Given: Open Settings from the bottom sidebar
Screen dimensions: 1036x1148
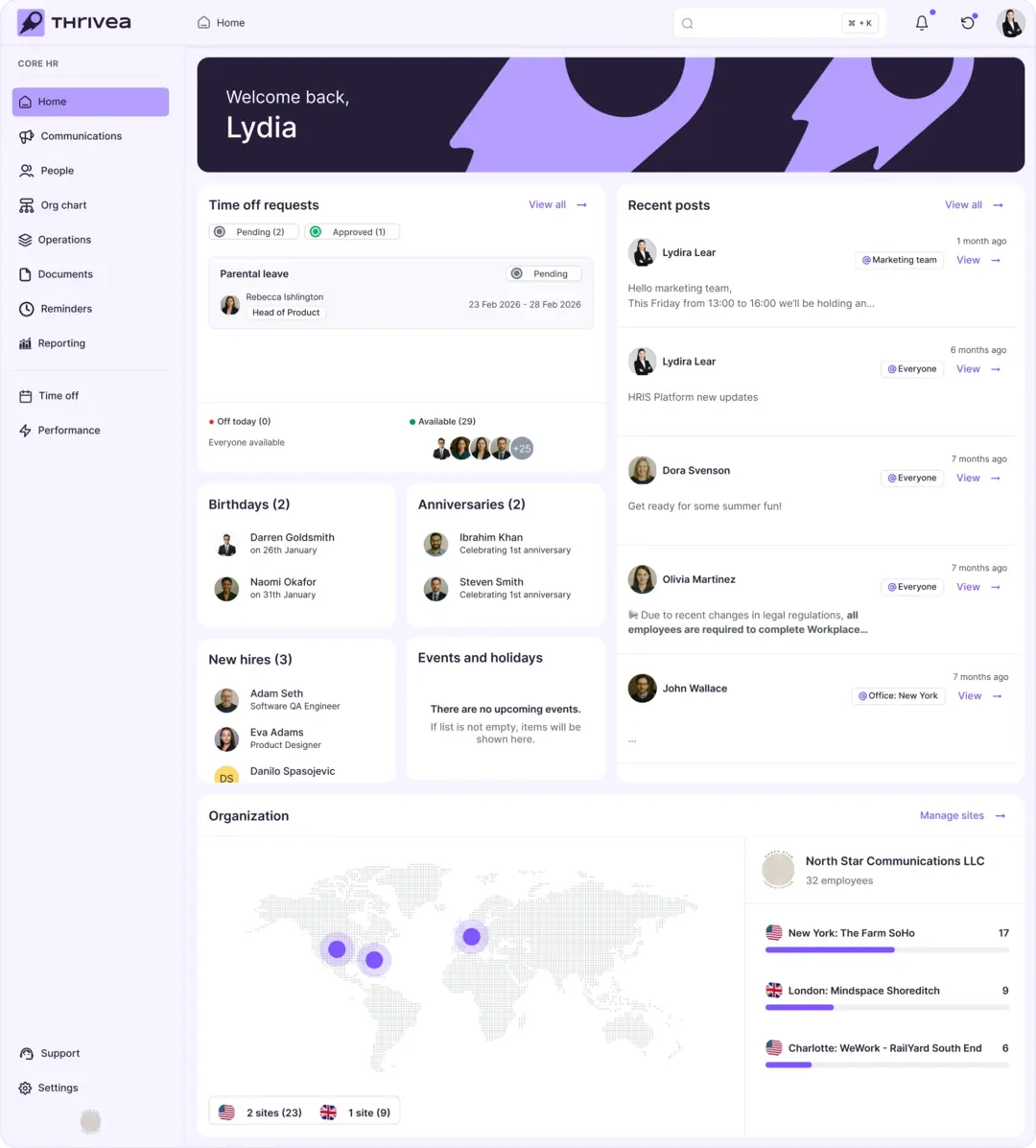Looking at the screenshot, I should coord(56,1088).
